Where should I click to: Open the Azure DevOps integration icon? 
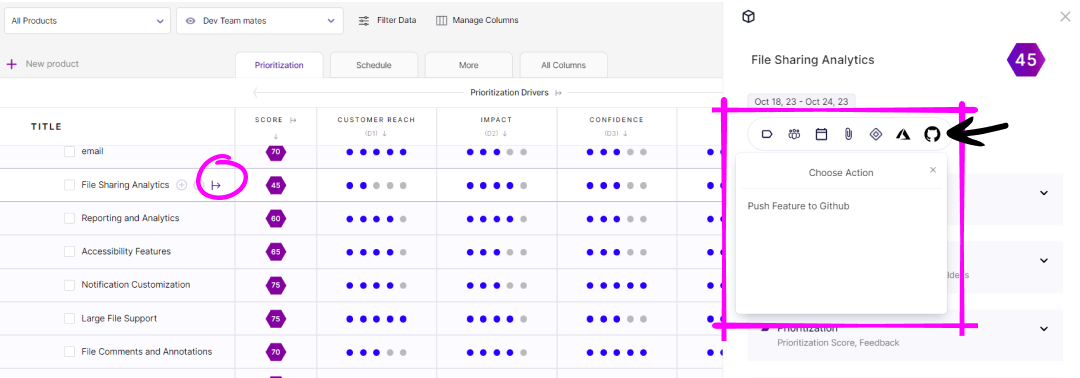pyautogui.click(x=903, y=134)
